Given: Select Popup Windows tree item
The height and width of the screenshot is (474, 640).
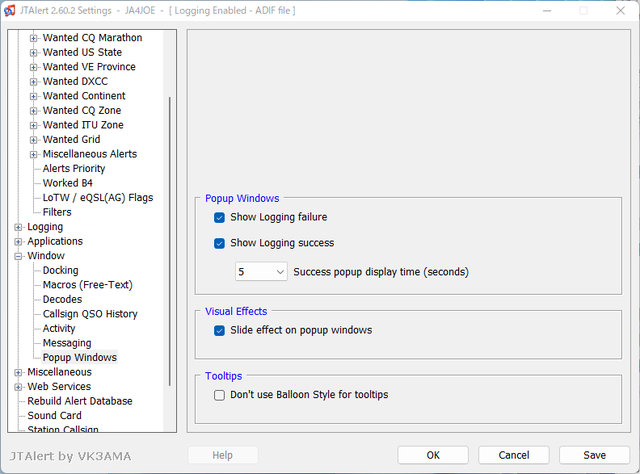Looking at the screenshot, I should tap(80, 358).
